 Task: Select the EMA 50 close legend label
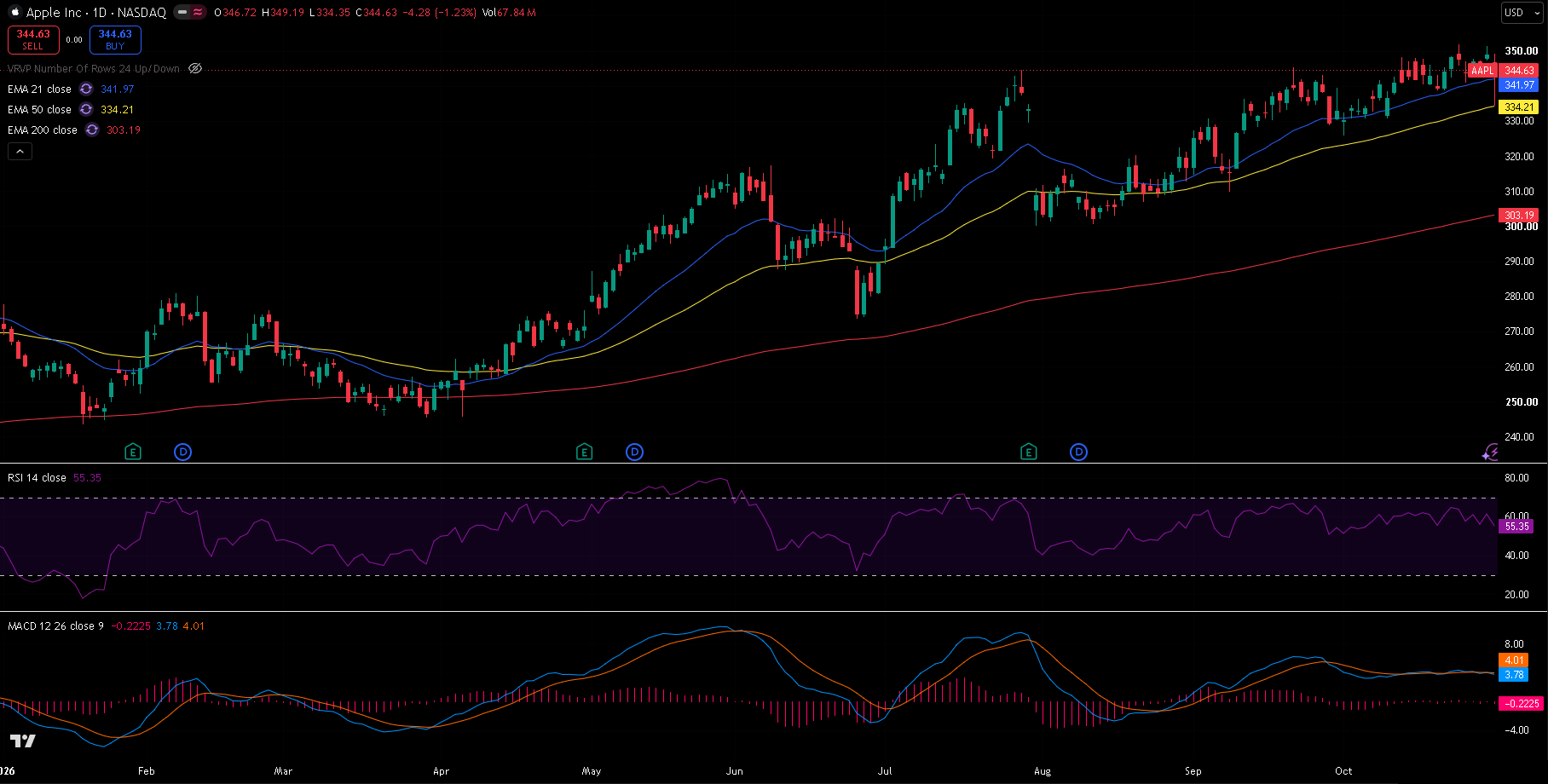[39, 109]
